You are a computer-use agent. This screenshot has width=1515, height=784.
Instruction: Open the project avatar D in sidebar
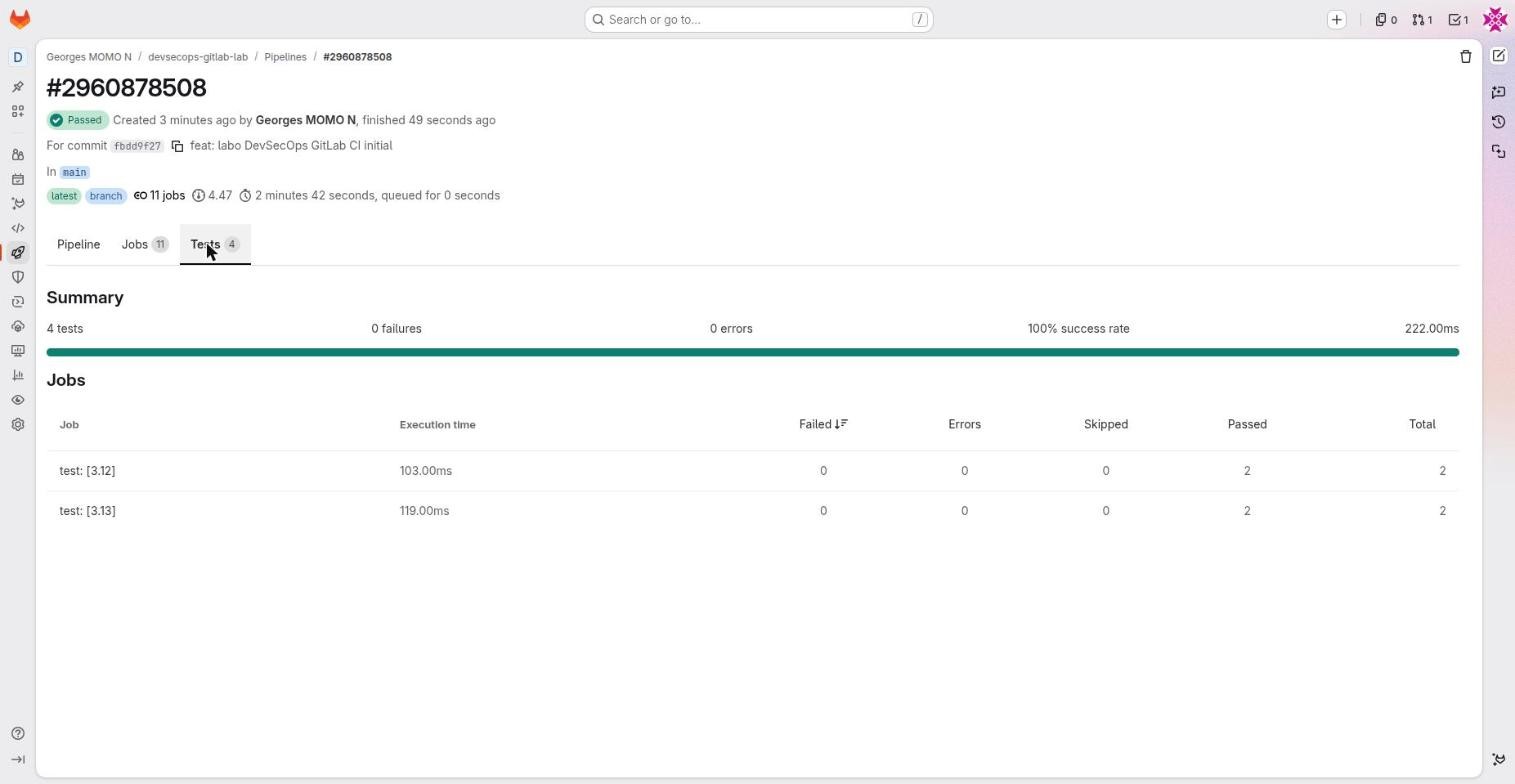click(x=17, y=57)
